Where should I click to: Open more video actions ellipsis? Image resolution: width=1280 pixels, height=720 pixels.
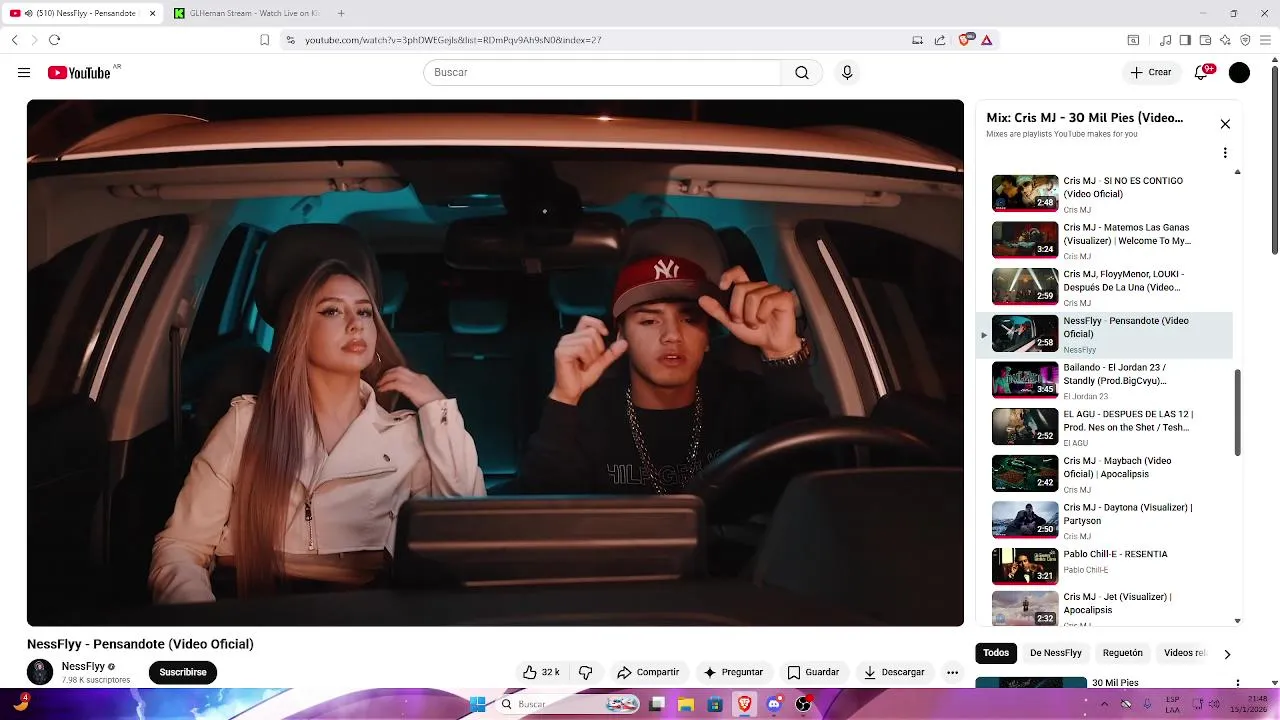[x=953, y=672]
